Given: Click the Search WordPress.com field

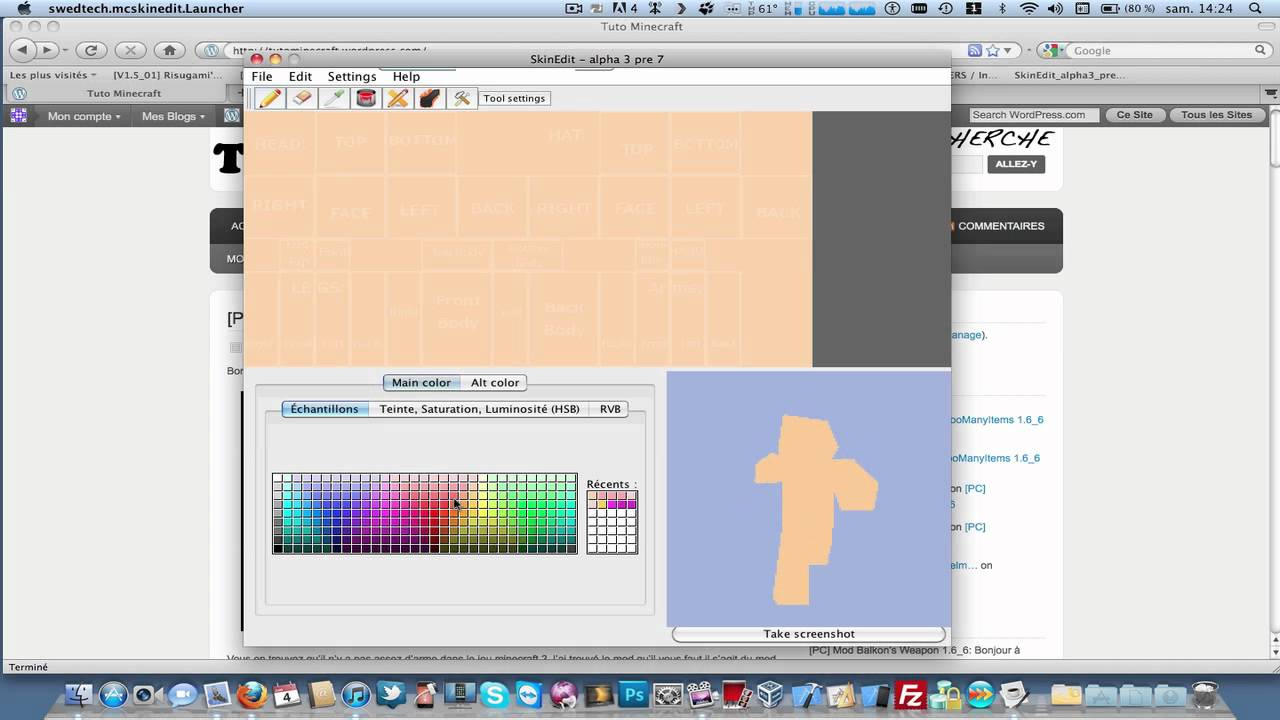Looking at the screenshot, I should (1034, 115).
